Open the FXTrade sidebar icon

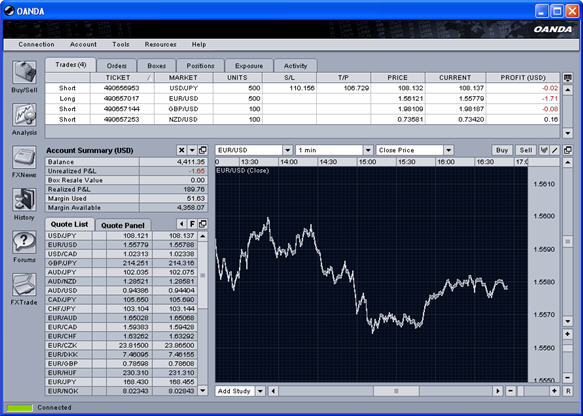(x=24, y=285)
